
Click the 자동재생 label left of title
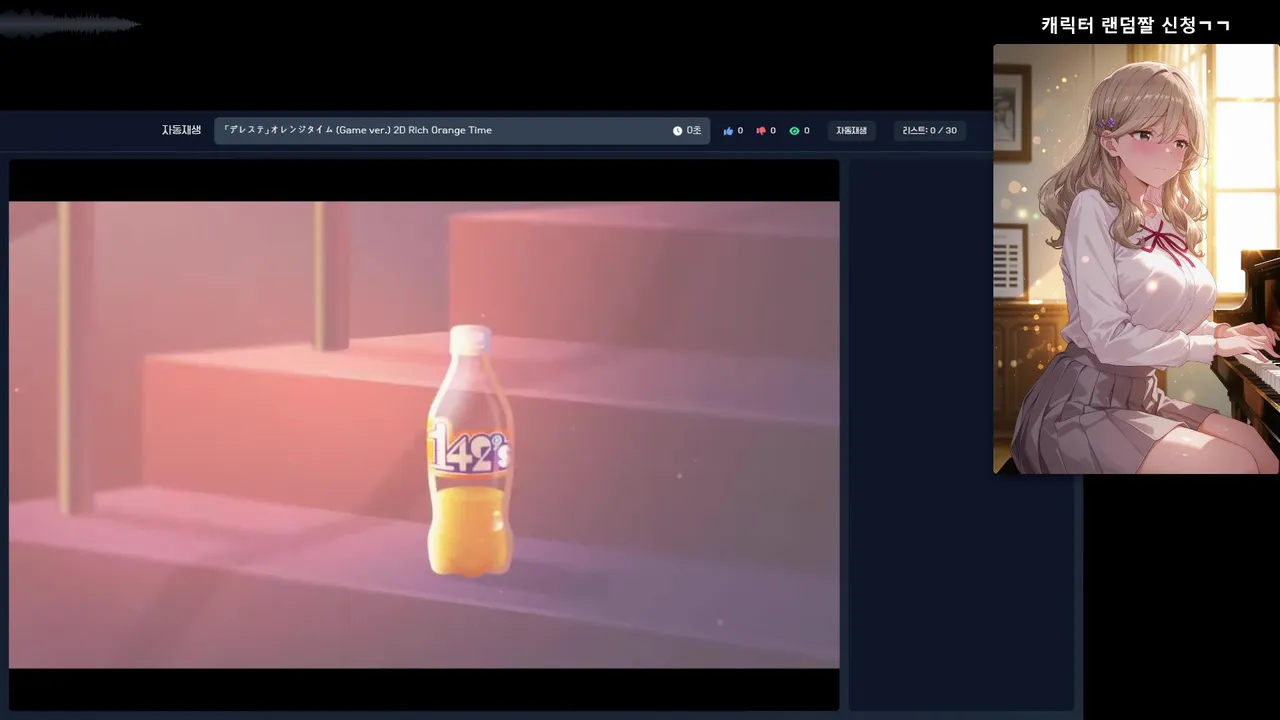[181, 130]
